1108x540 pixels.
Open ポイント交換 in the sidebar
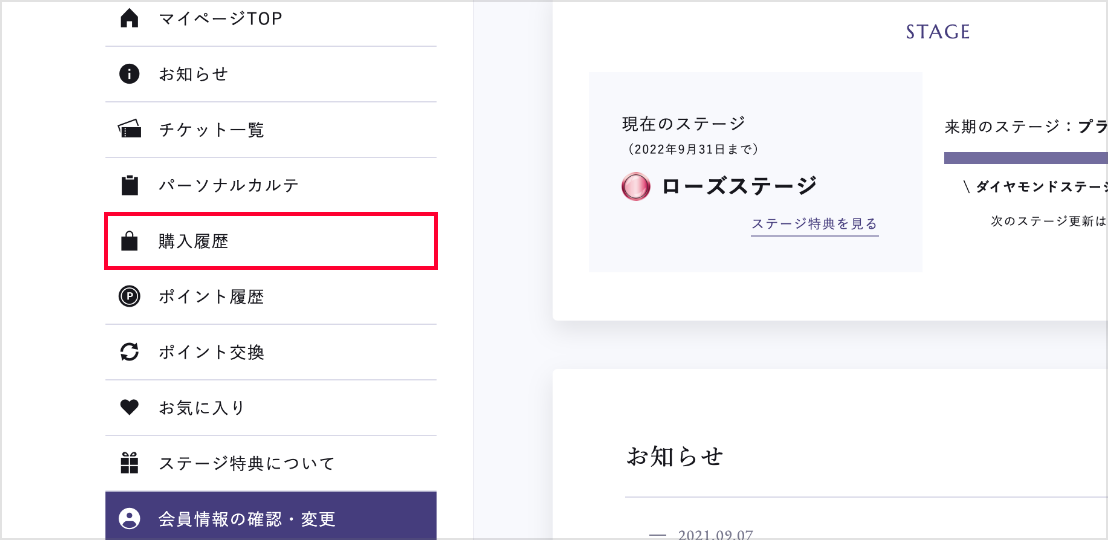point(211,352)
